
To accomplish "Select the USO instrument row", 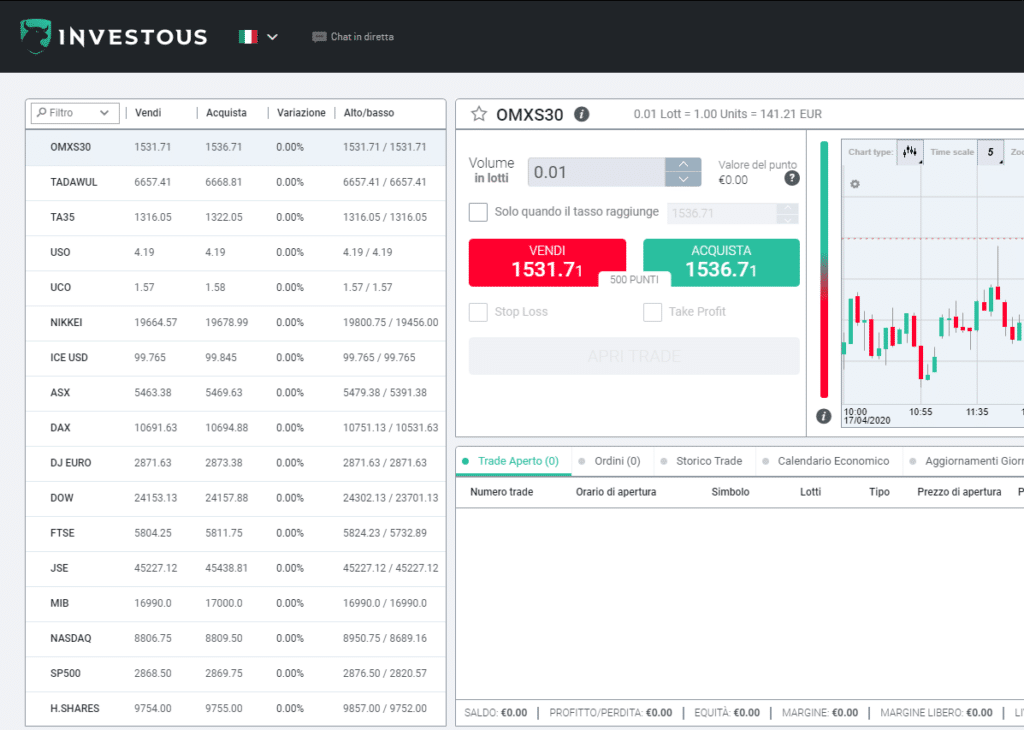I will tap(236, 253).
